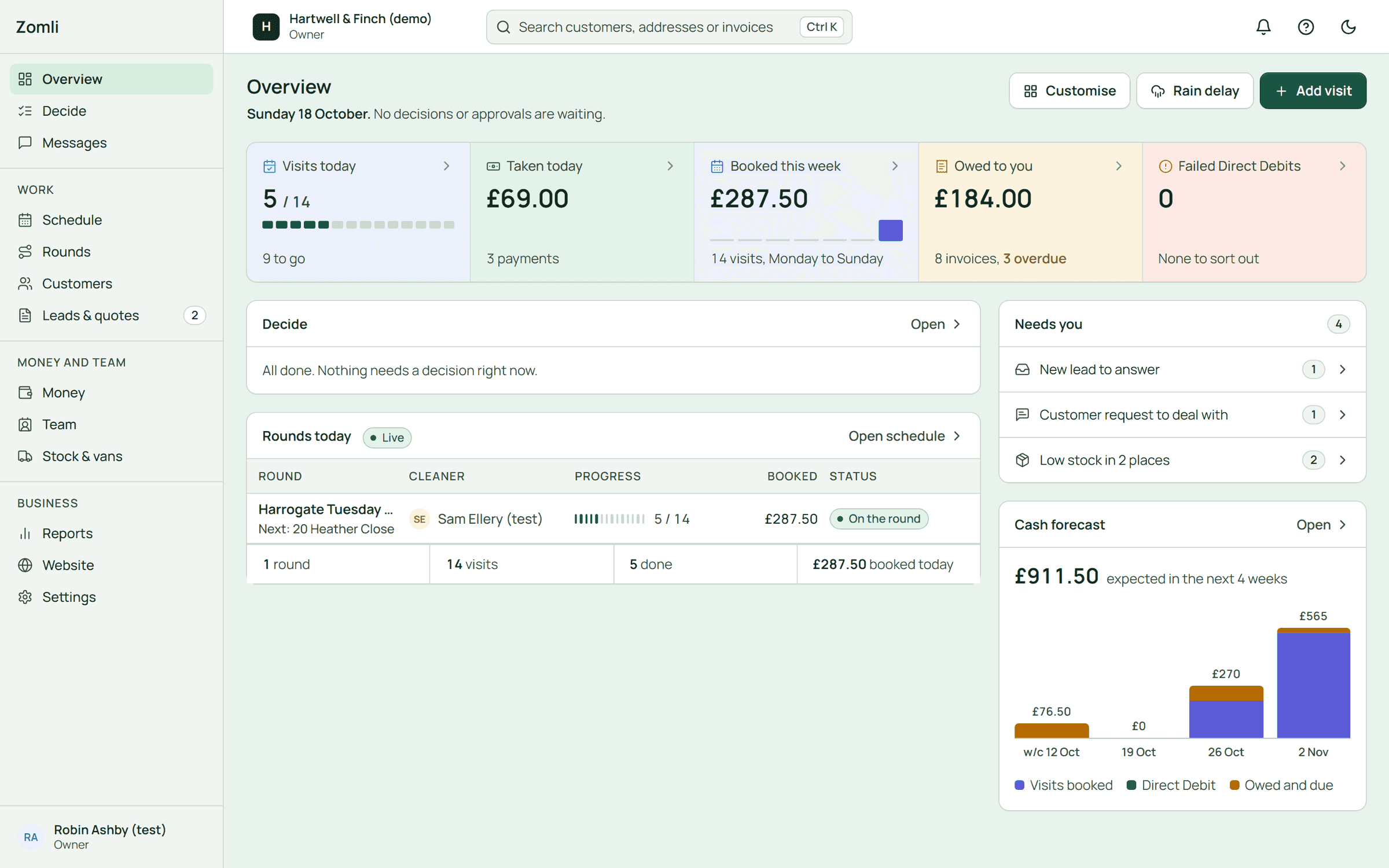Click the Rain delay button
1389x868 pixels.
[x=1195, y=91]
